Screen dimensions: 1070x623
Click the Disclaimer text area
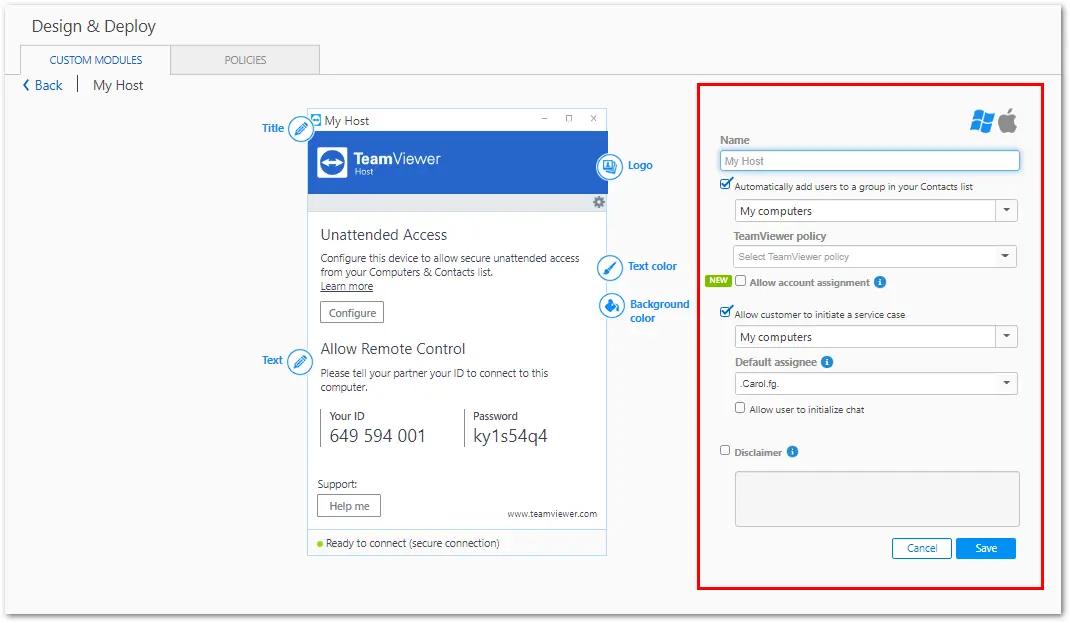coord(877,499)
